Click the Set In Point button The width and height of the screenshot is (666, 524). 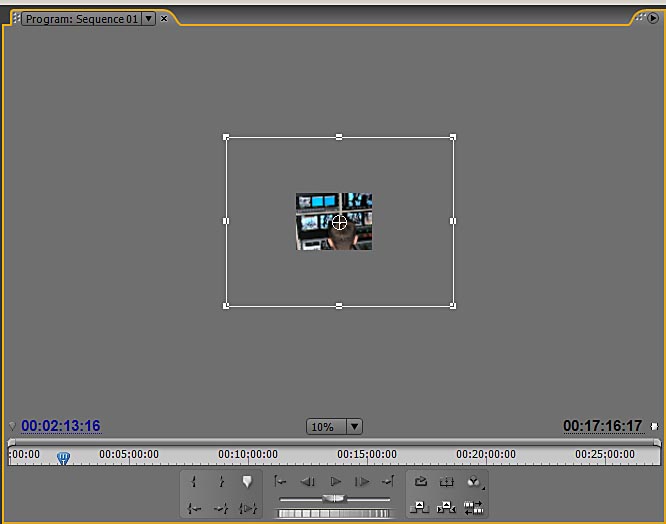(x=194, y=482)
